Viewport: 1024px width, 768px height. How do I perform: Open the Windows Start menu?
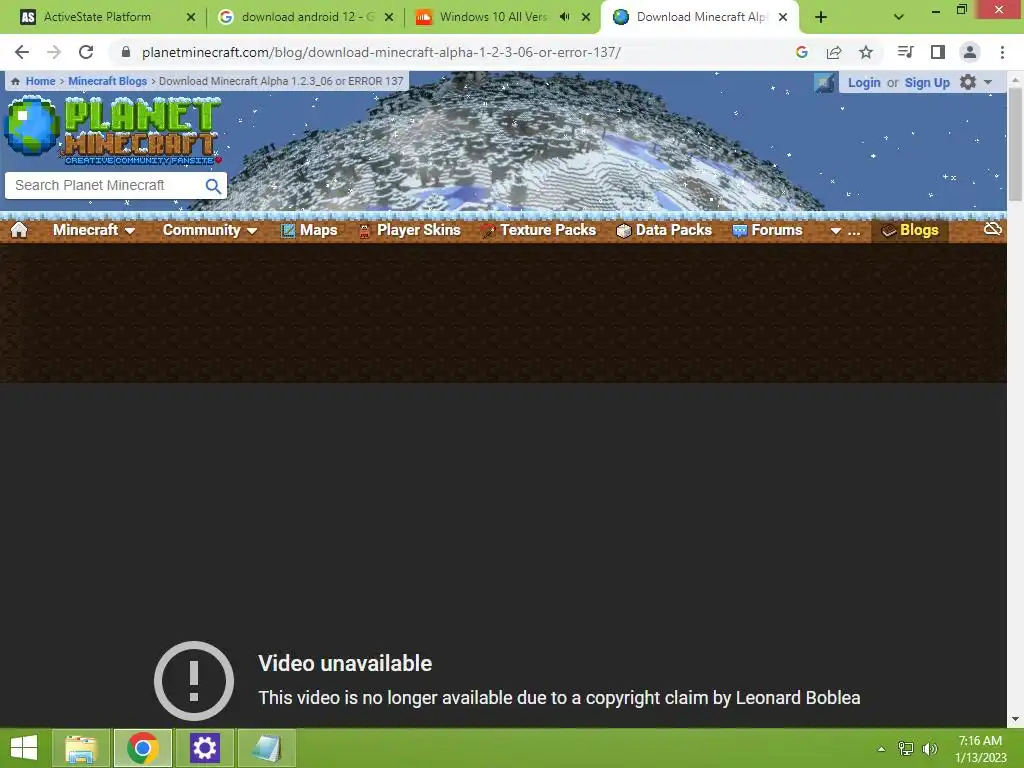pyautogui.click(x=24, y=748)
